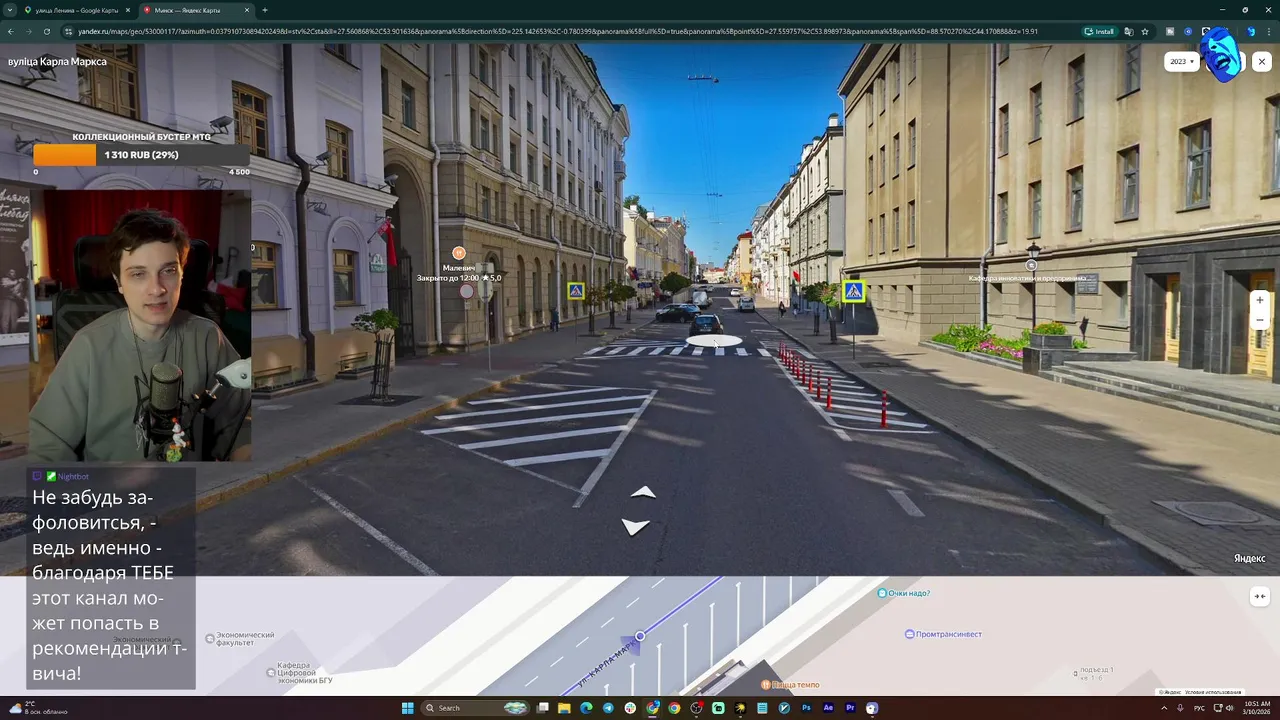Select the Минск Яндекс Карты tab
Image resolution: width=1280 pixels, height=720 pixels.
click(x=195, y=10)
